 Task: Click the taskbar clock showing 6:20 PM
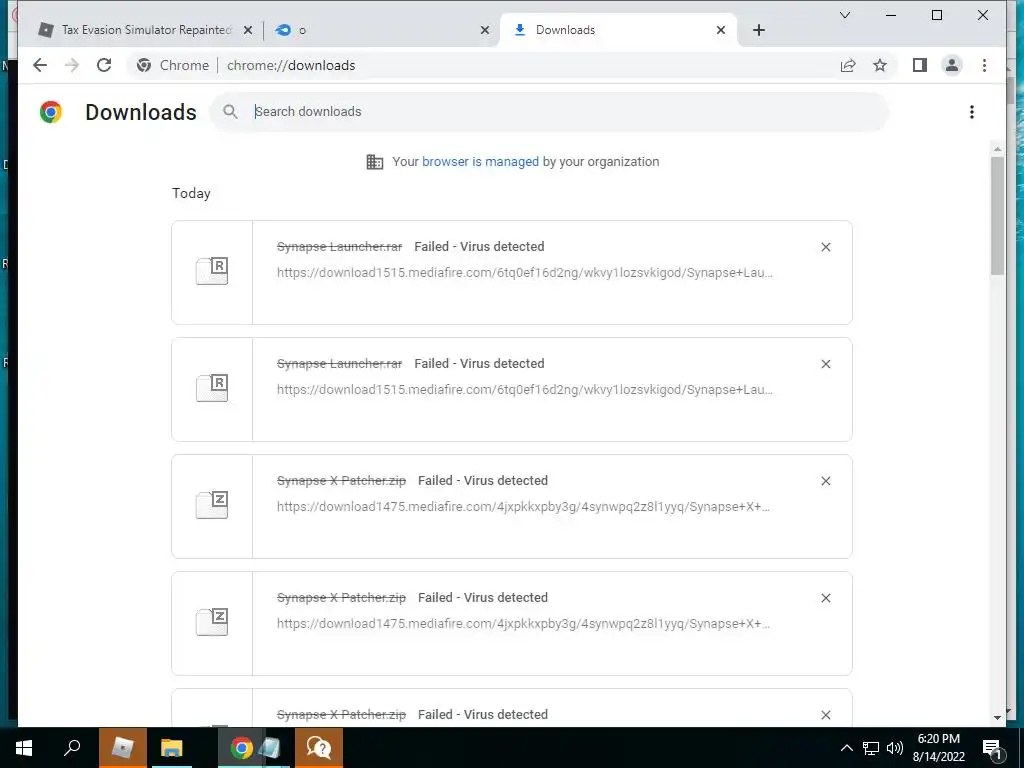coord(938,748)
